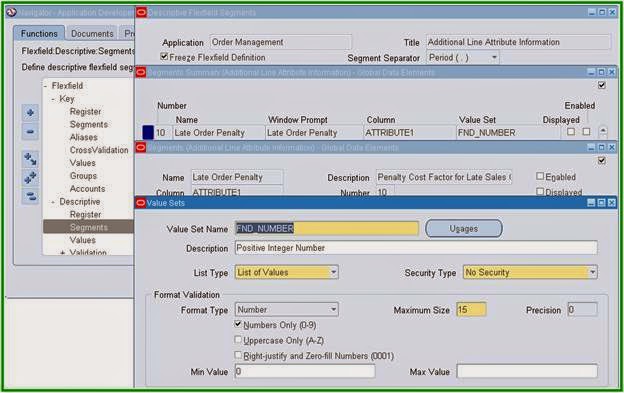Select Accounts in the Navigator tree
624x393 pixels.
tap(88, 189)
